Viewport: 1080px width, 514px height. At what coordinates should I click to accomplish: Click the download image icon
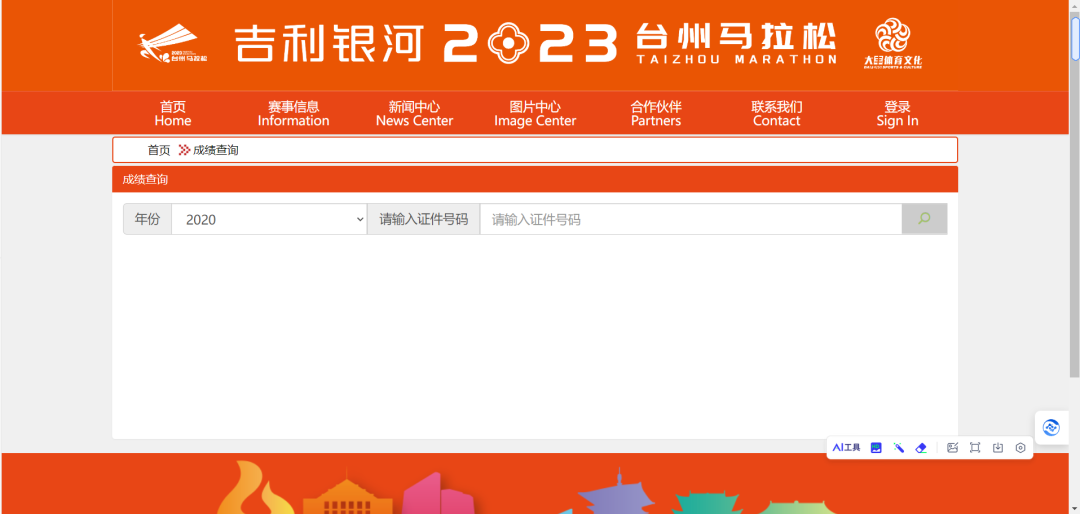coord(998,448)
